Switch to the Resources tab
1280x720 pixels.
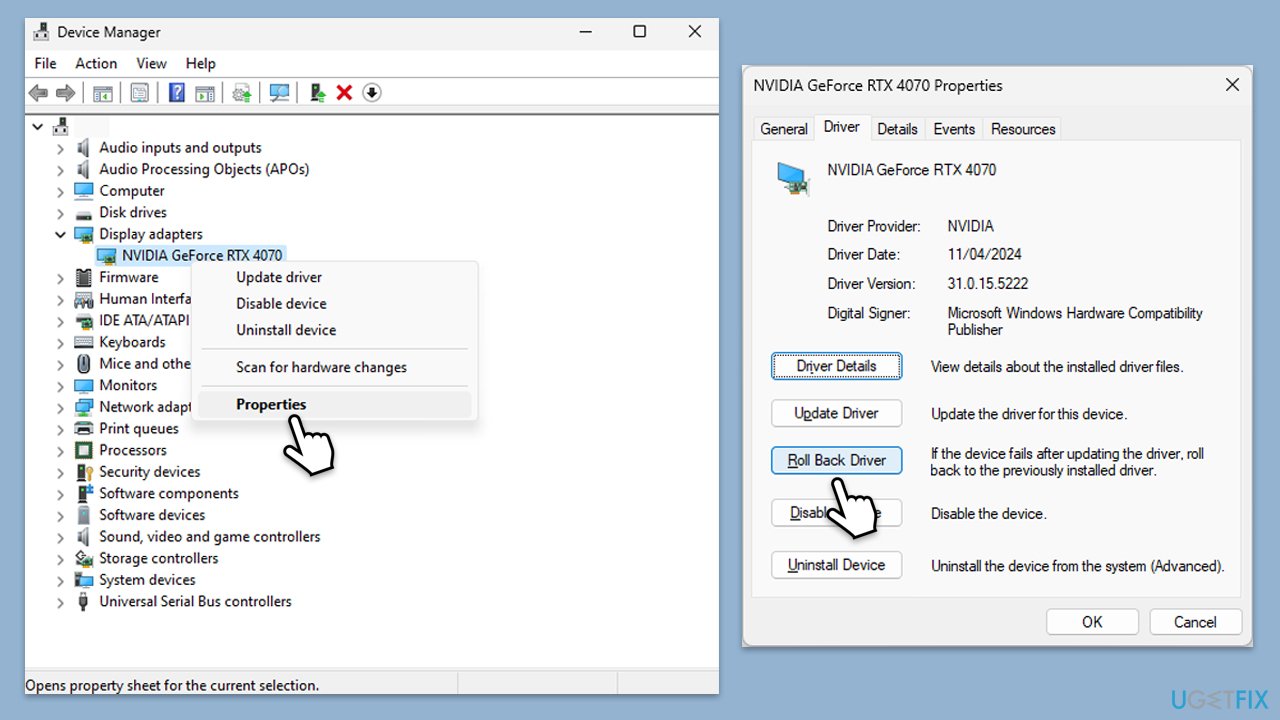1023,129
